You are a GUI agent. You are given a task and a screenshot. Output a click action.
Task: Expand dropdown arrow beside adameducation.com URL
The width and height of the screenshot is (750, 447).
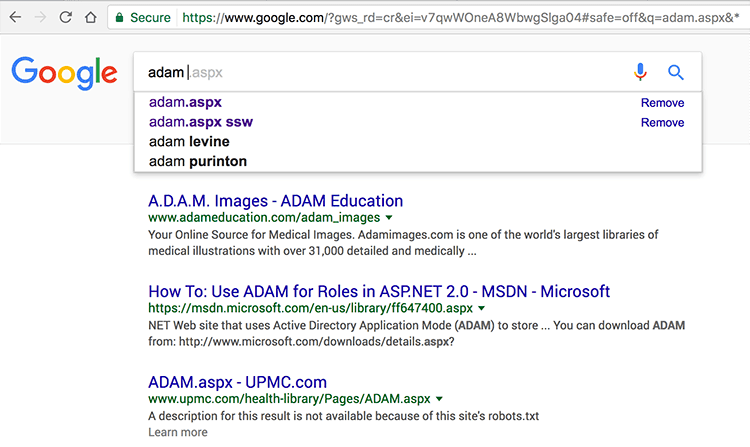coord(389,217)
